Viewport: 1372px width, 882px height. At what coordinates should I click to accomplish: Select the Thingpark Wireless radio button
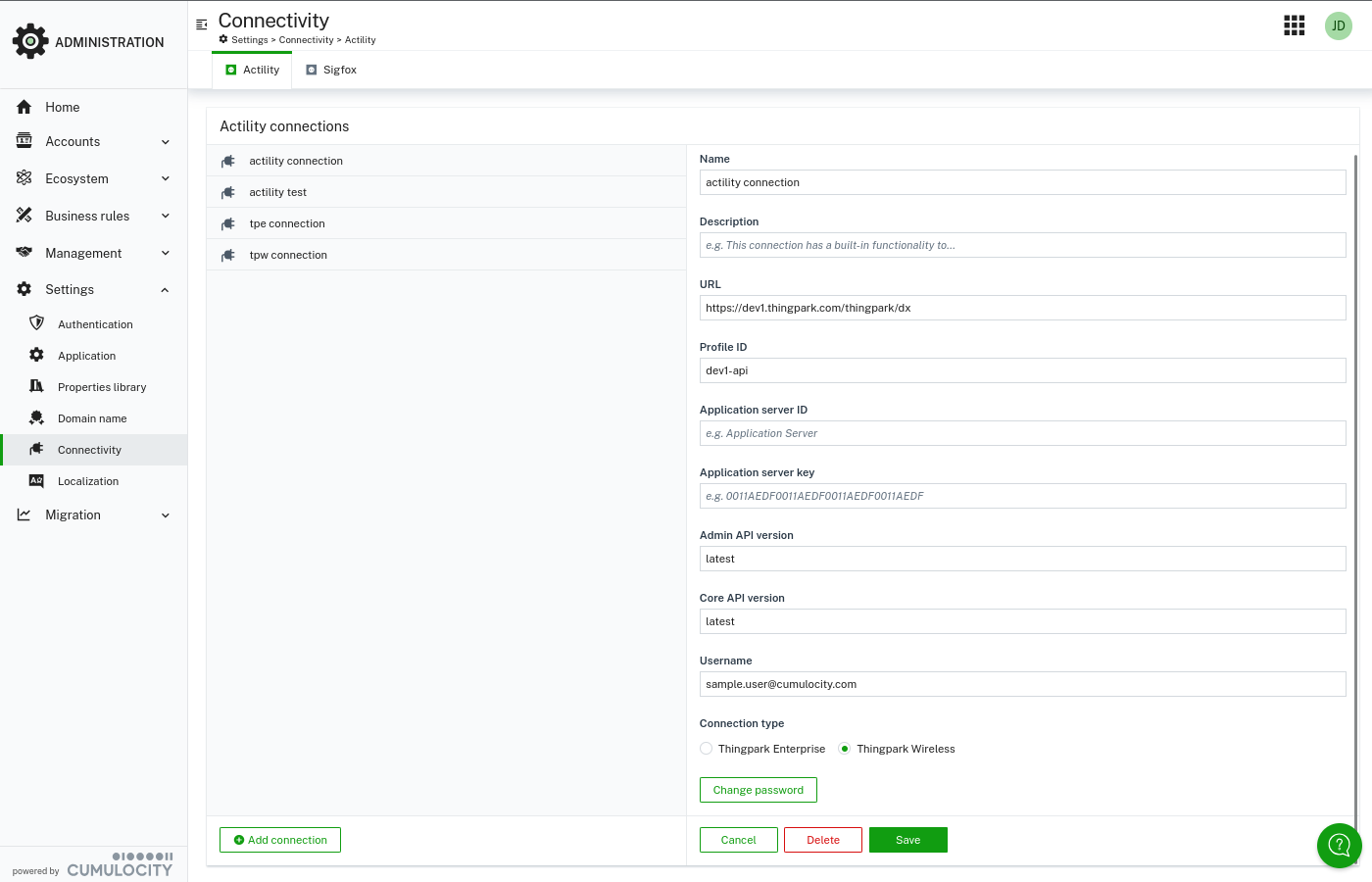point(844,748)
